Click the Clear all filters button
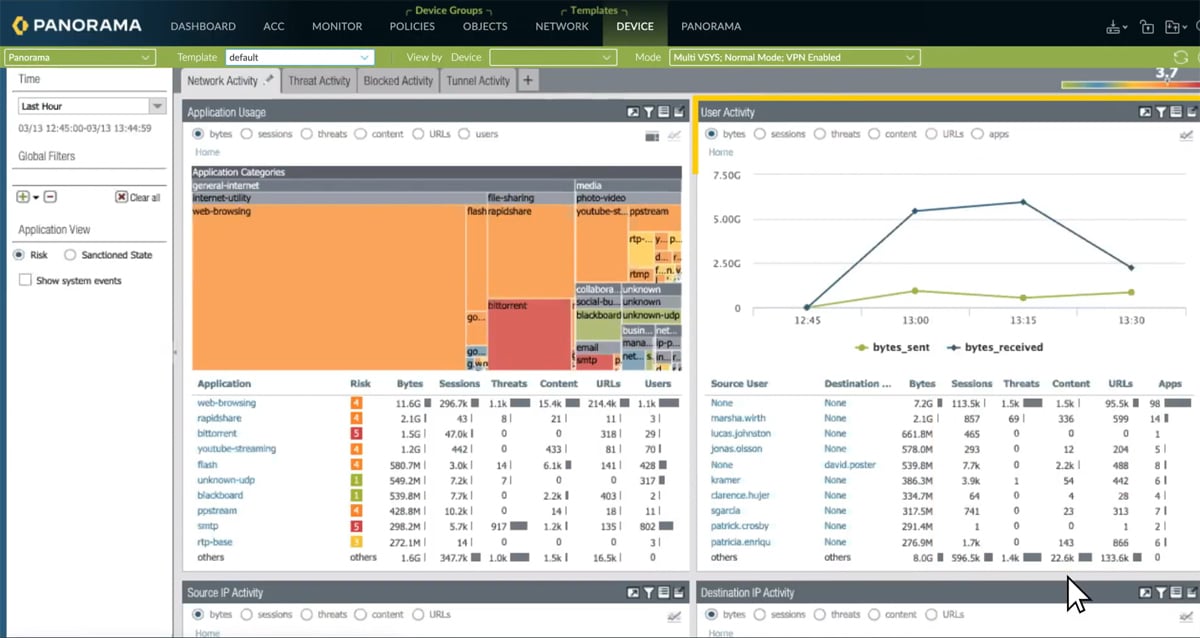Screen dimensions: 1200x638 [x=138, y=198]
